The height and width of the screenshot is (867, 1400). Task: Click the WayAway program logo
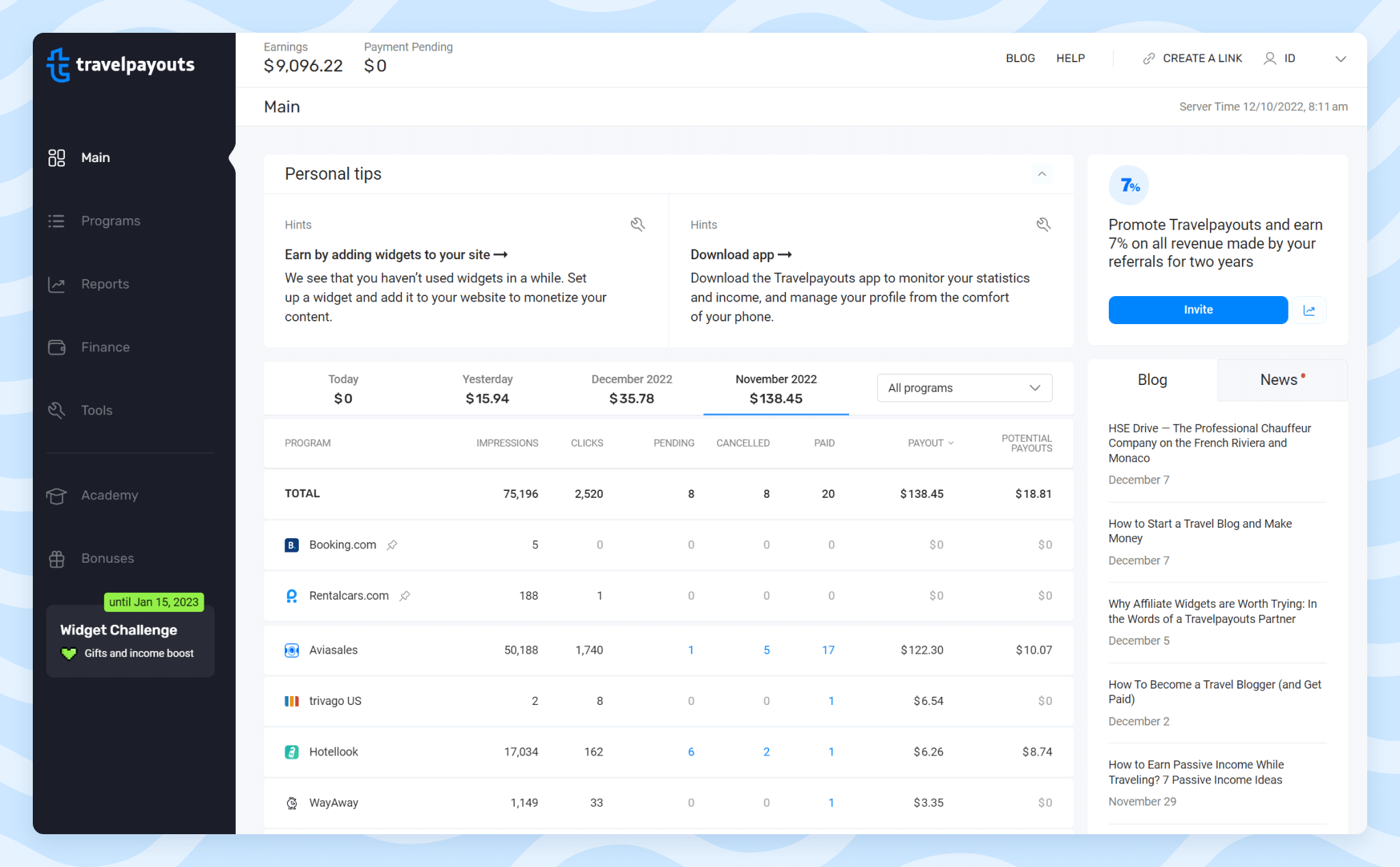click(292, 803)
